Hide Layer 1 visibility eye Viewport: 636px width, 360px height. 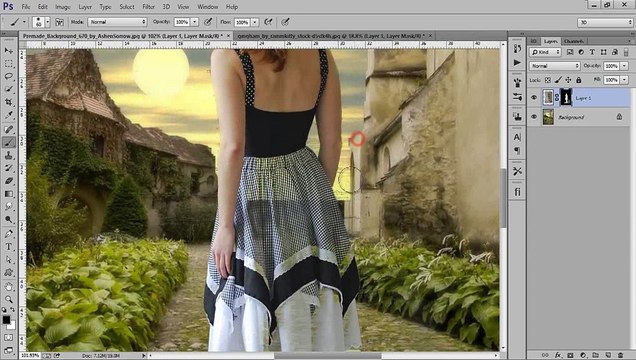pos(534,98)
